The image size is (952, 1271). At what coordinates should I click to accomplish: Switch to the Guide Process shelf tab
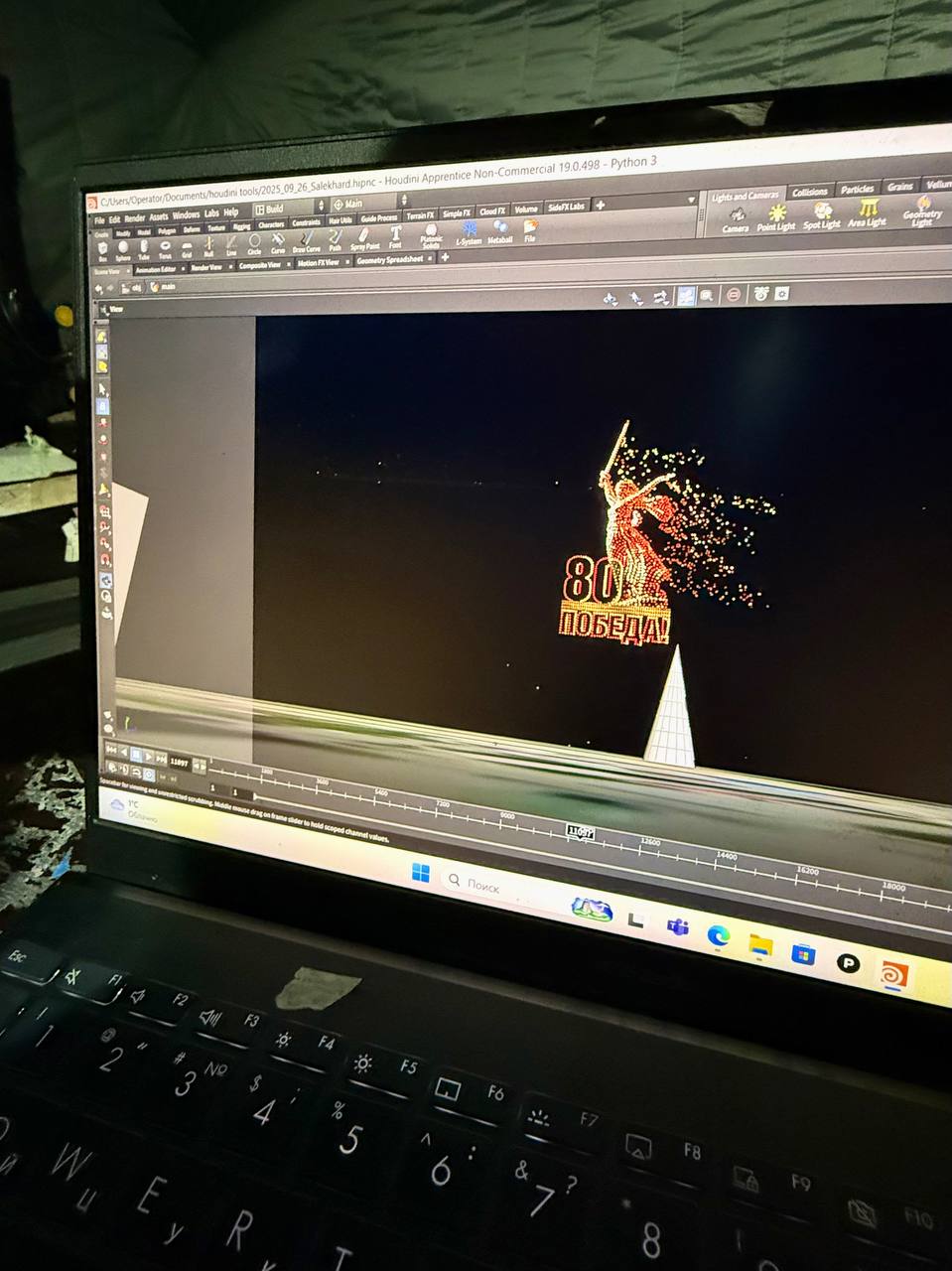tap(379, 218)
